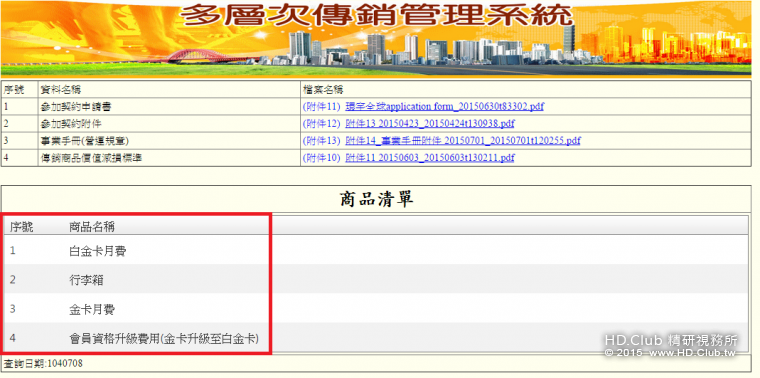Select the 行李箱 product row
Screen dimensions: 760x378
[376, 280]
